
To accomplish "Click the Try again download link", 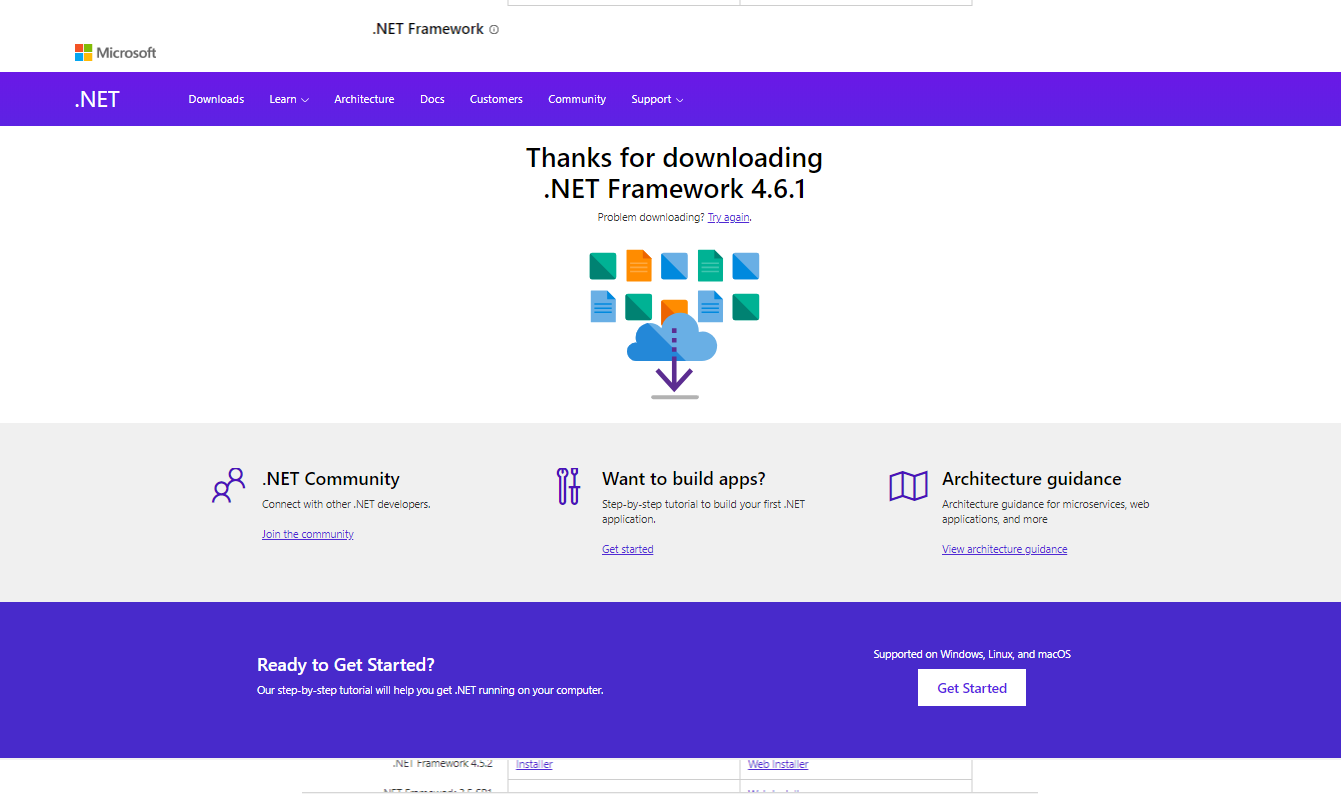I will point(728,217).
